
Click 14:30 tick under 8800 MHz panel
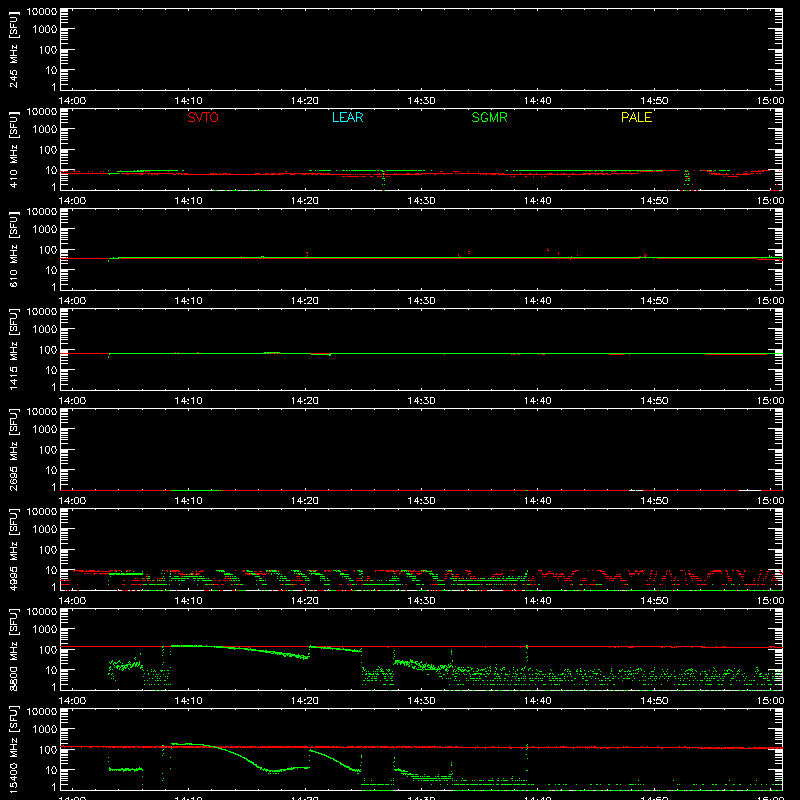click(x=421, y=701)
